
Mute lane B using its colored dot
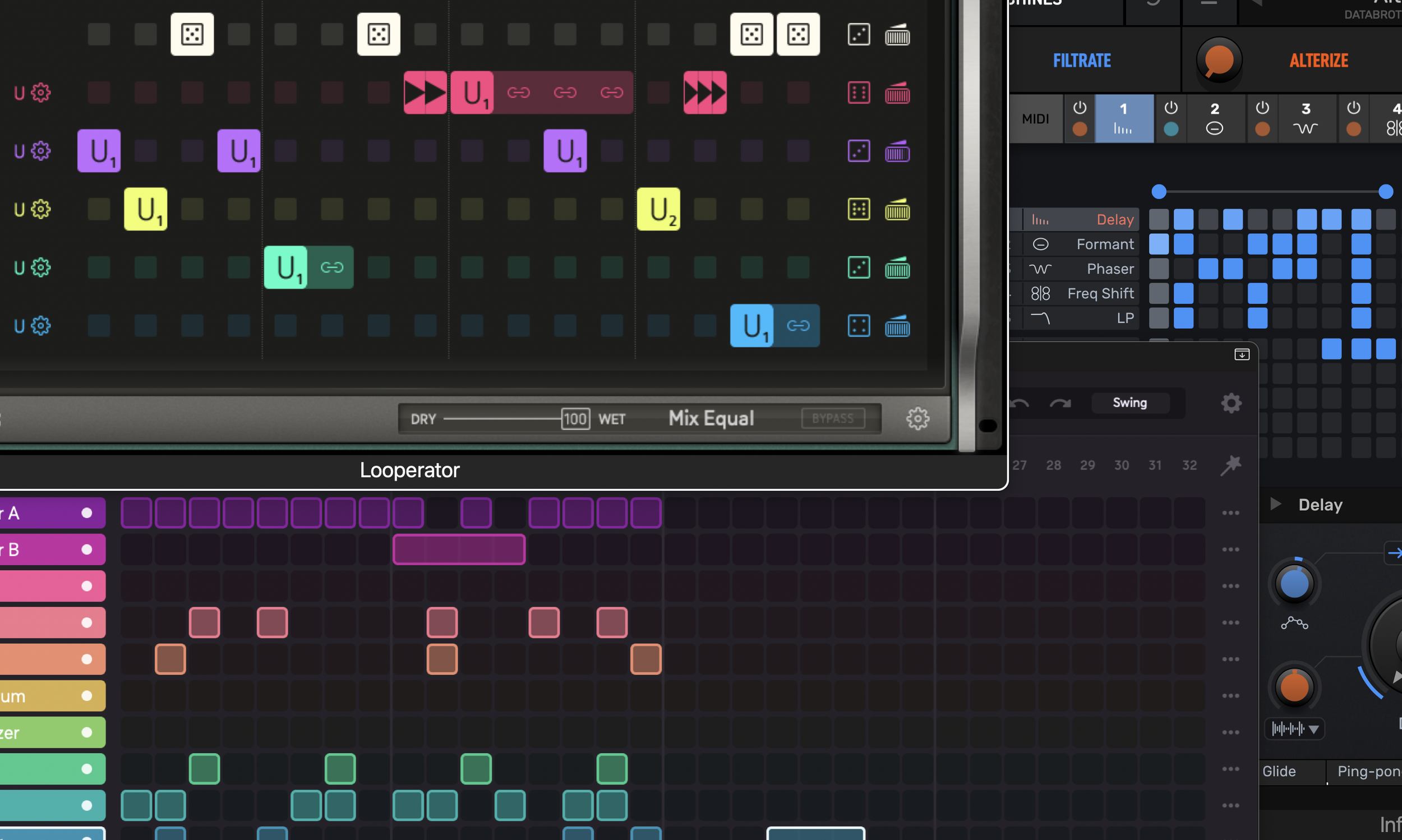86,549
